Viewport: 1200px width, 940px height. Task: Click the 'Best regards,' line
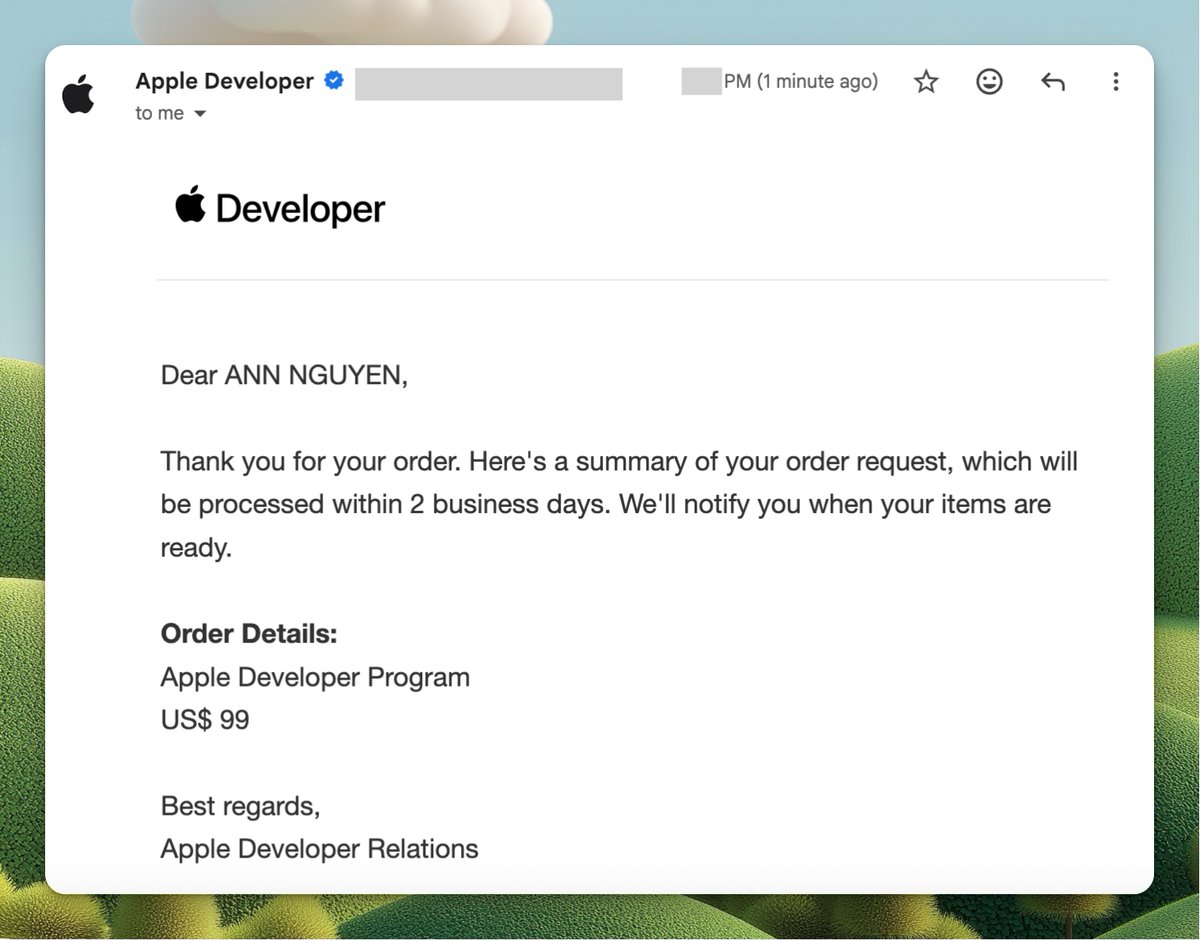click(240, 806)
